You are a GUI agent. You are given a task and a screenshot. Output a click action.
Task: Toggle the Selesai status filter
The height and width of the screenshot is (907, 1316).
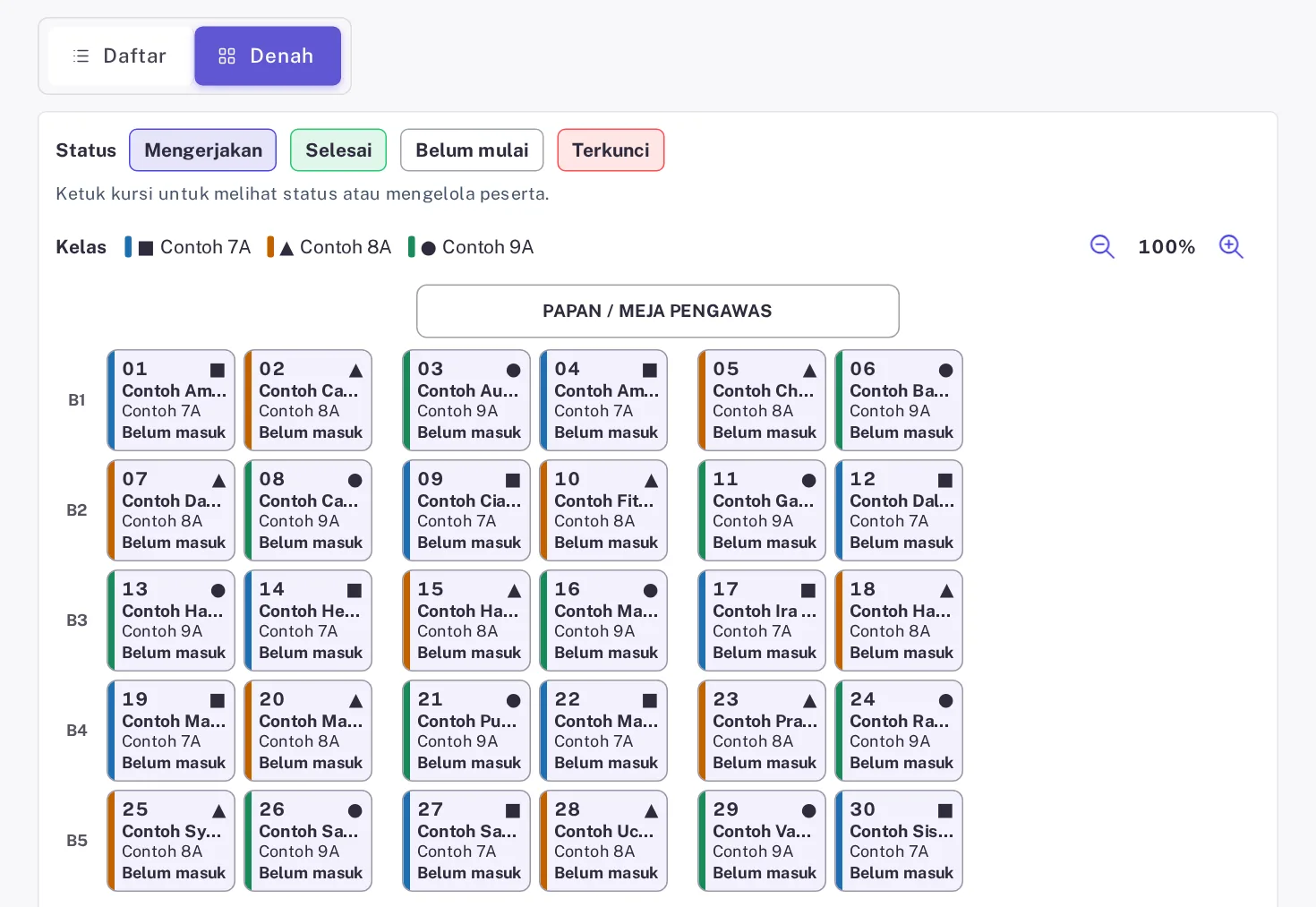(338, 150)
